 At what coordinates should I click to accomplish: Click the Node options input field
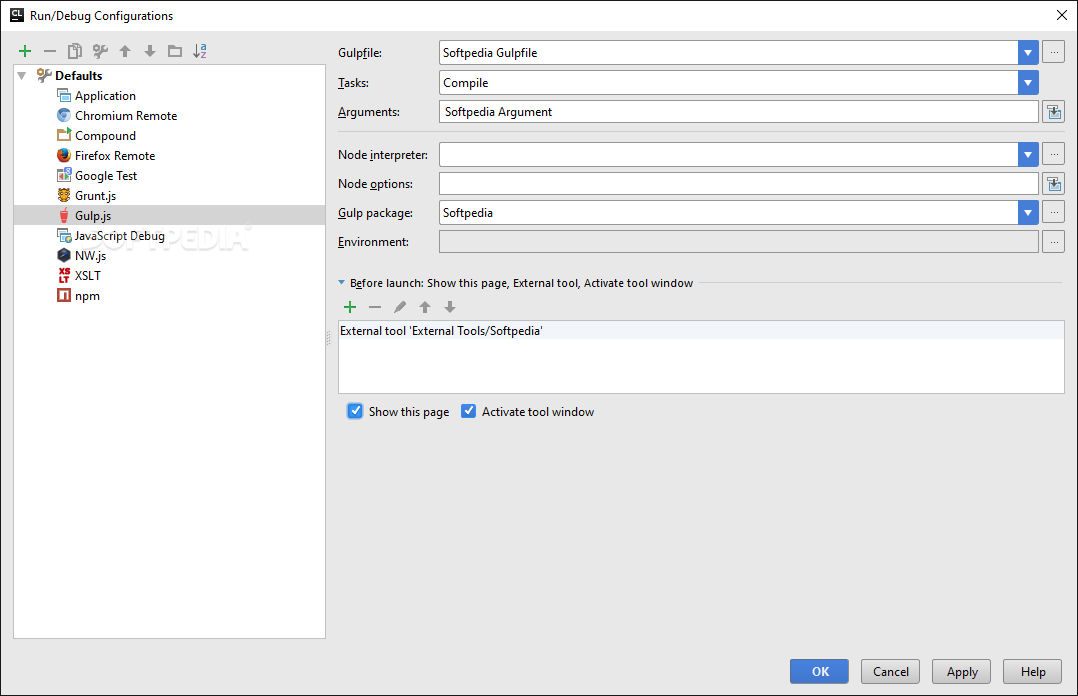(738, 184)
